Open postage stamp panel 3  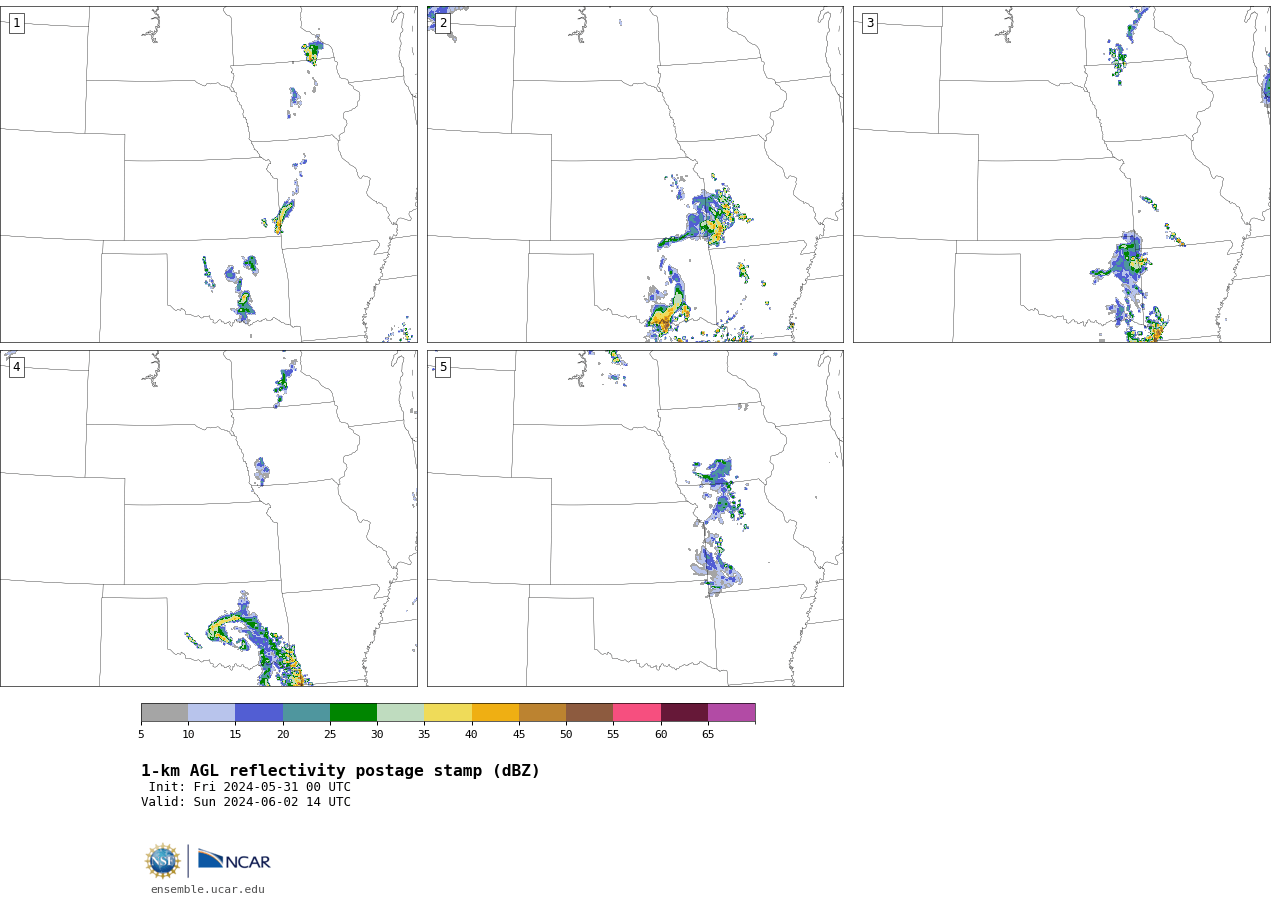click(x=1061, y=174)
